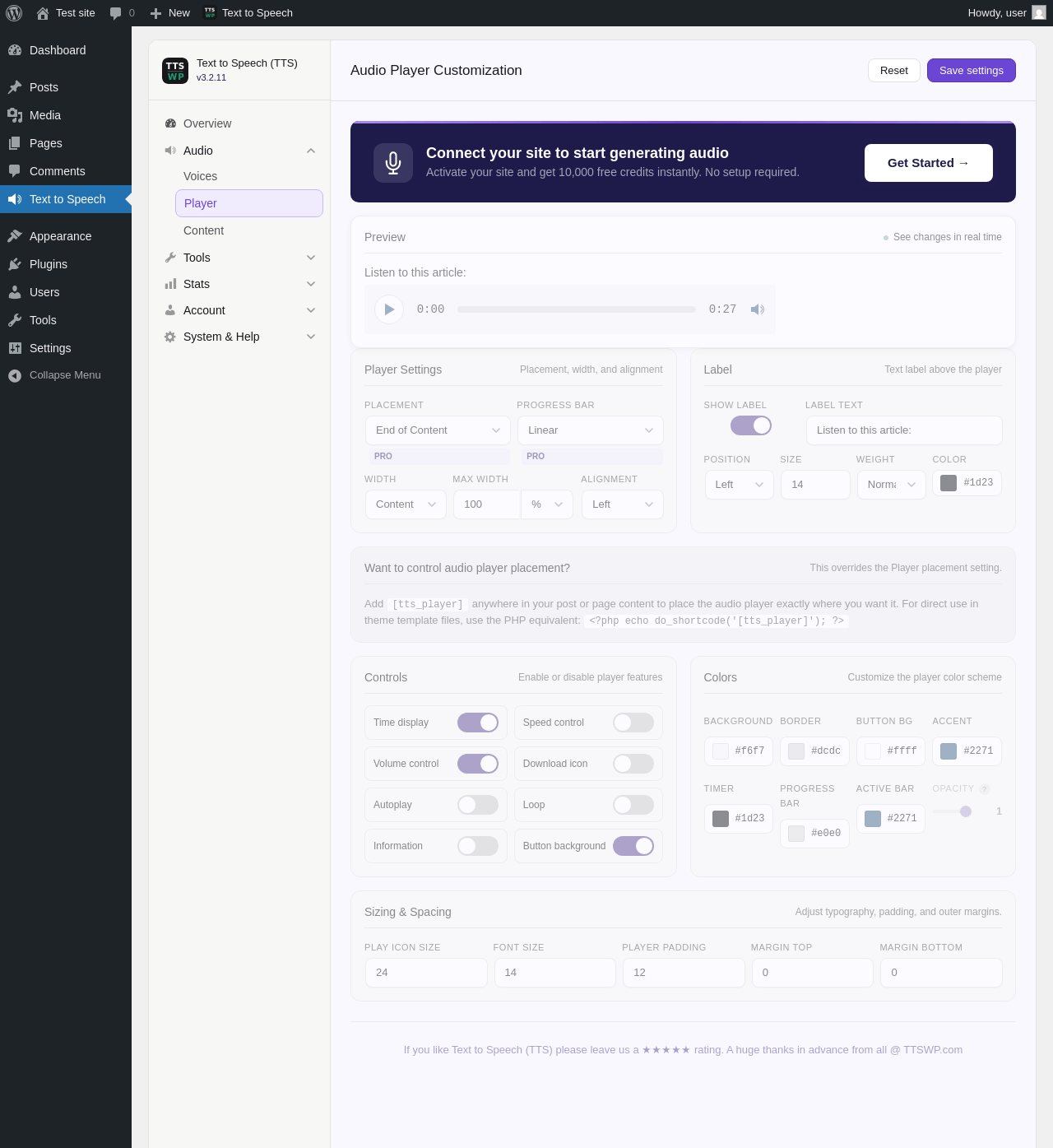Enable the Speed control toggle
The image size is (1053, 1148).
pos(633,723)
